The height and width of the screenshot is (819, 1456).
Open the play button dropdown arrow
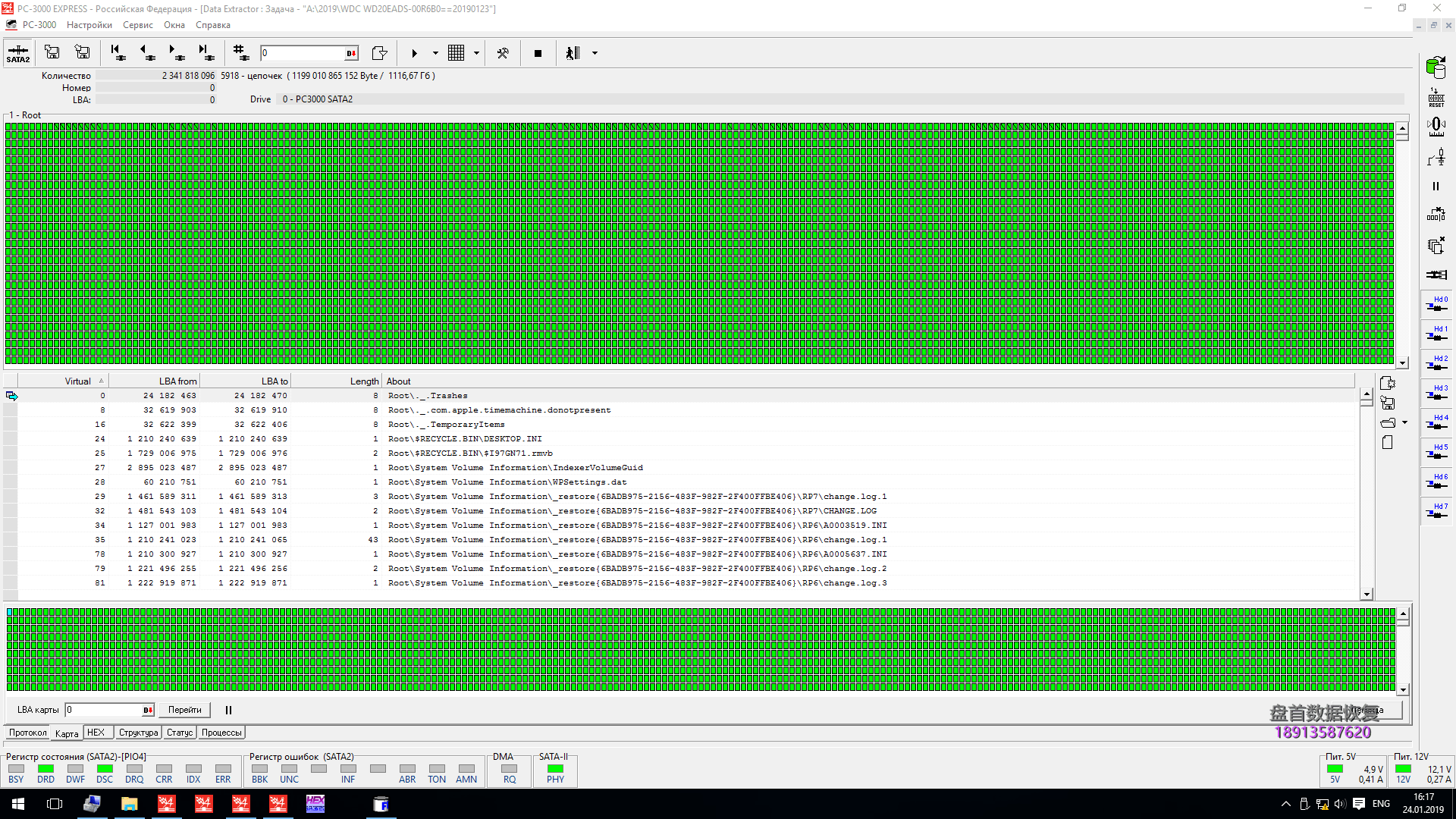pos(435,53)
